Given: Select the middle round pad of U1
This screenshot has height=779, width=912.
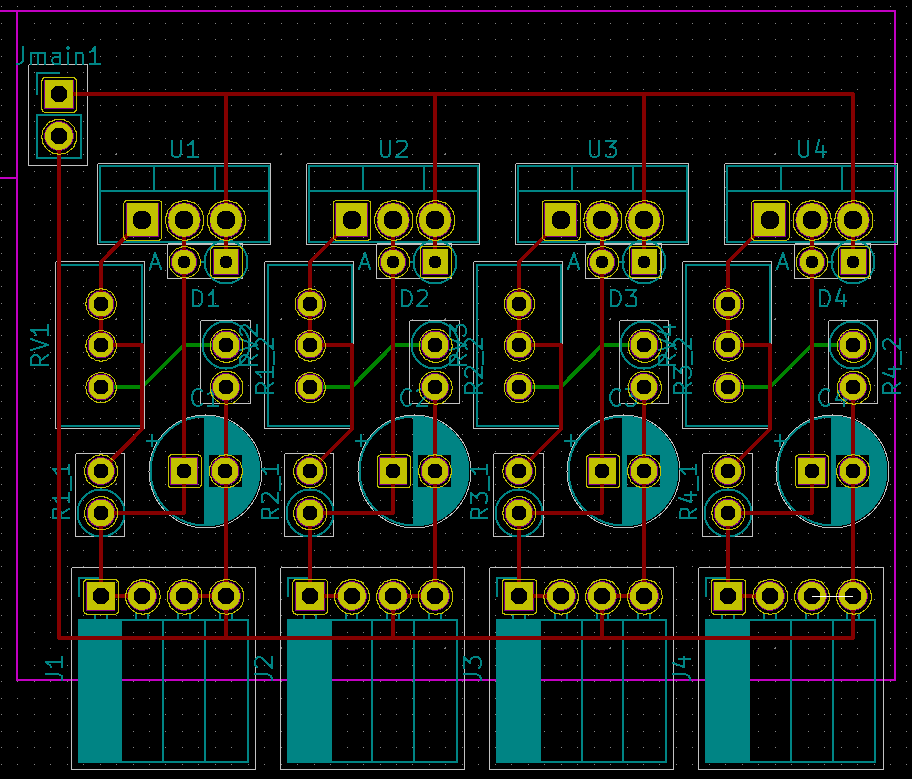Looking at the screenshot, I should [x=184, y=220].
